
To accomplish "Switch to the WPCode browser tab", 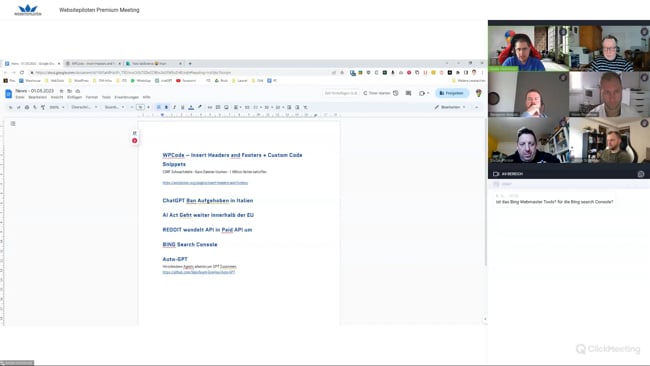I will pyautogui.click(x=92, y=63).
